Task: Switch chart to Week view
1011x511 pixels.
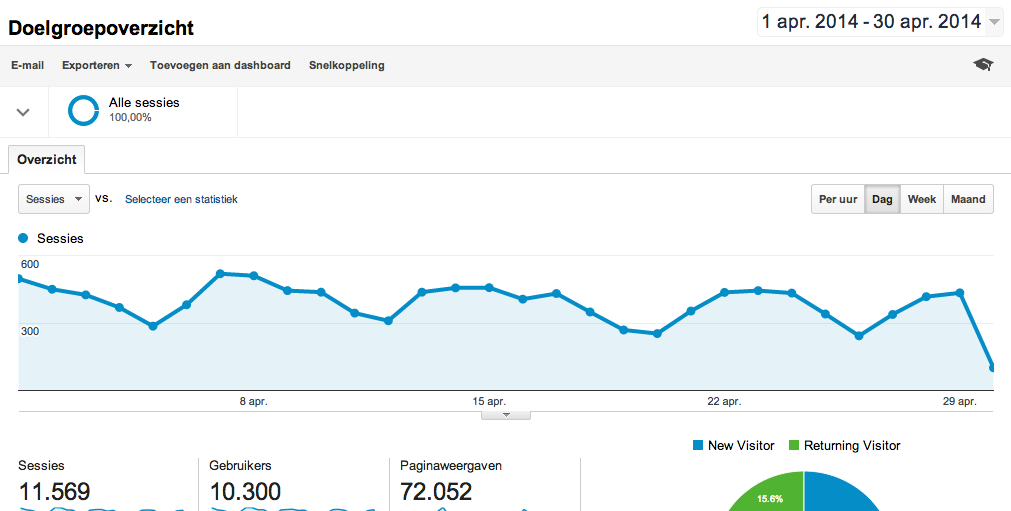Action: coord(921,199)
